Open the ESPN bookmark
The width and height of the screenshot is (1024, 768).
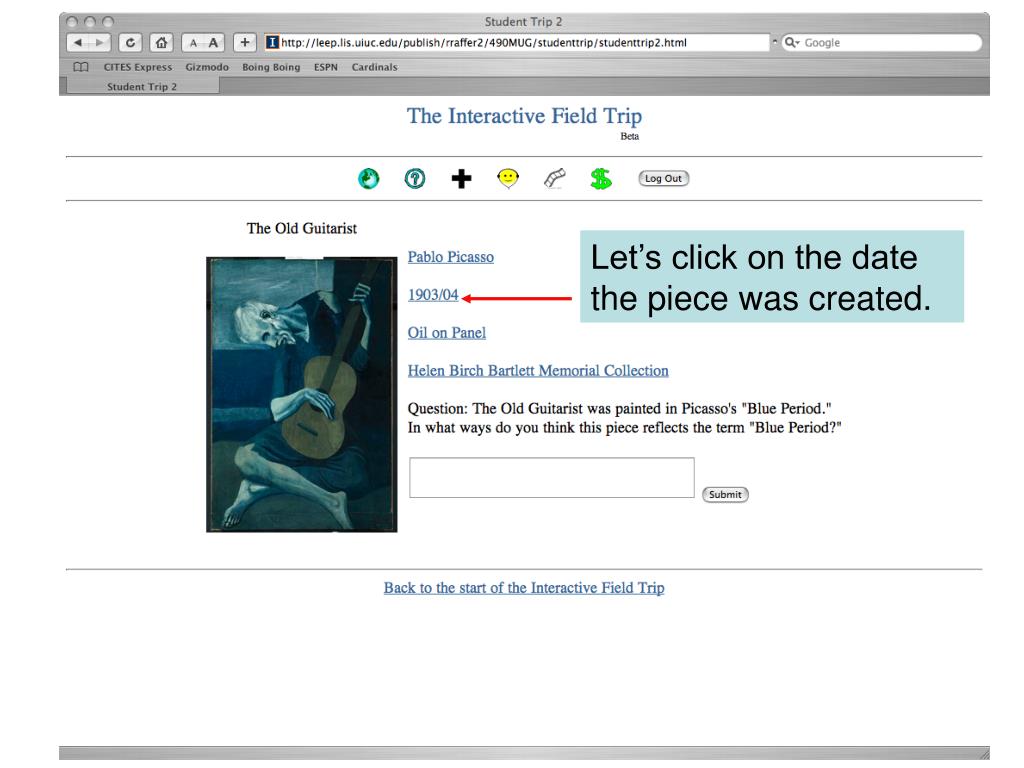click(326, 67)
